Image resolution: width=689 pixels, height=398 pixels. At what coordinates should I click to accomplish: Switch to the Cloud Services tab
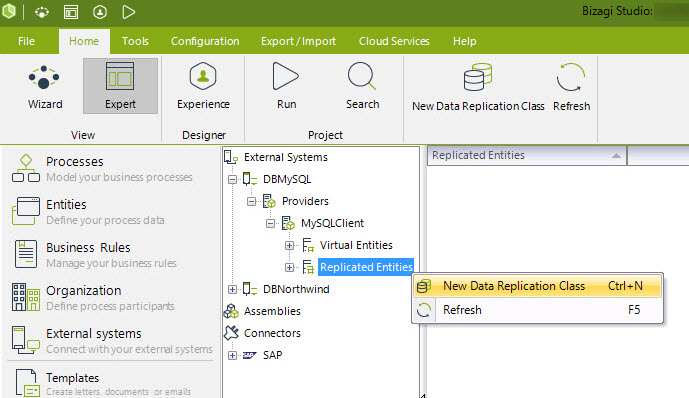pyautogui.click(x=394, y=41)
